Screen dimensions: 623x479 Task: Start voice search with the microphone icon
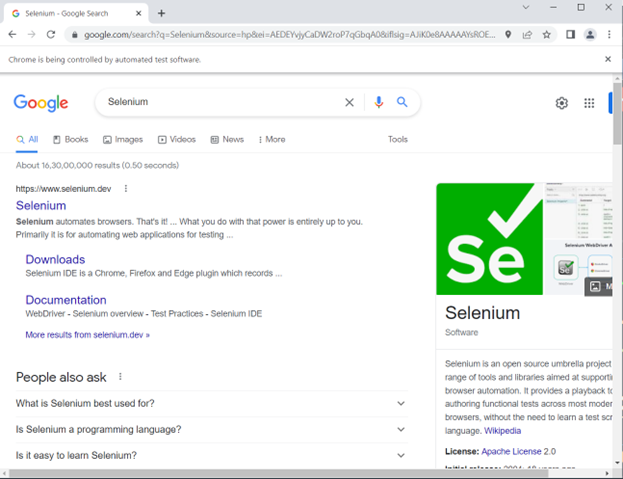coord(379,102)
